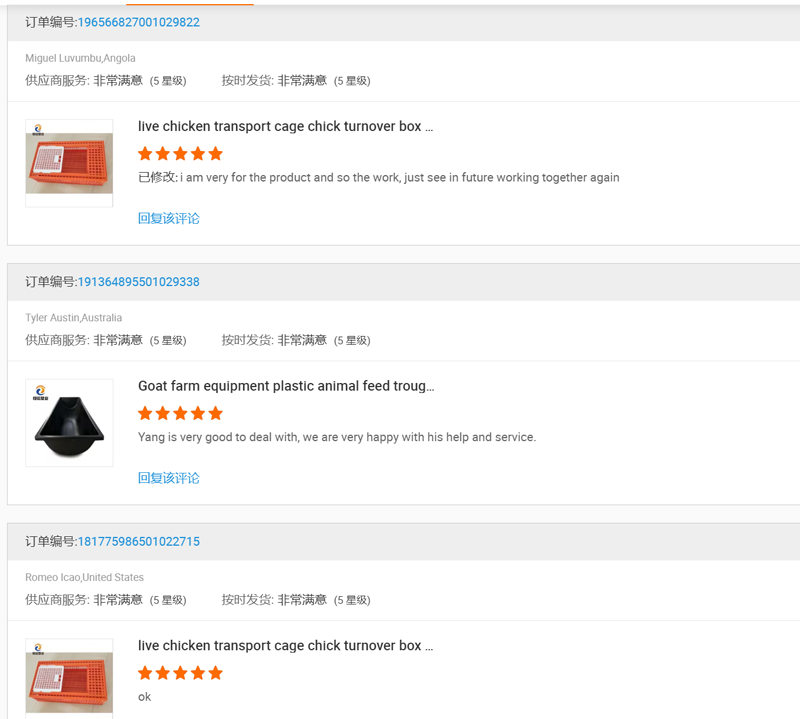Reply to Miguel Luvumbu's review via 回复该评论
The height and width of the screenshot is (719, 800).
(168, 218)
